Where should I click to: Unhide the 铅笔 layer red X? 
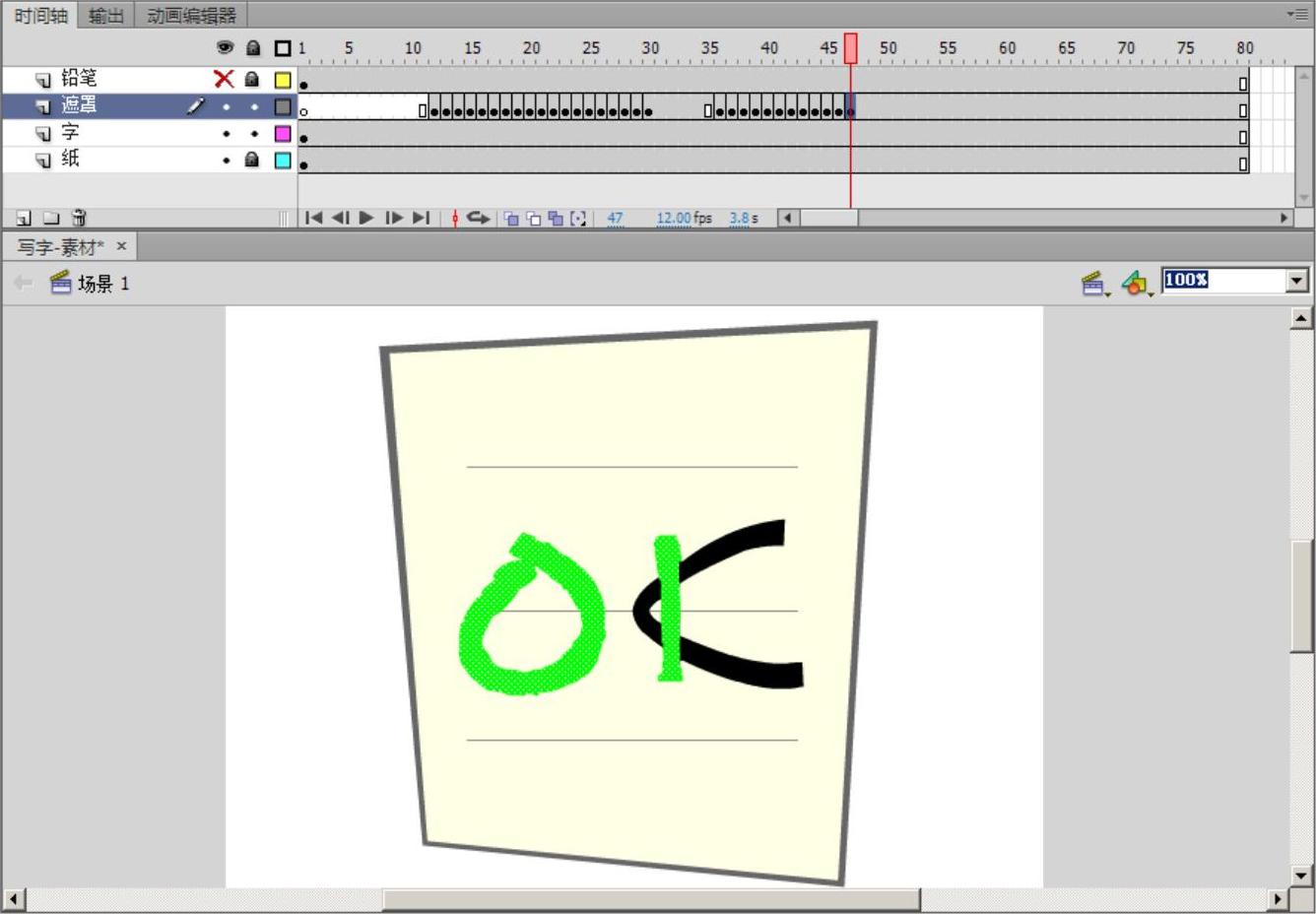pyautogui.click(x=225, y=79)
